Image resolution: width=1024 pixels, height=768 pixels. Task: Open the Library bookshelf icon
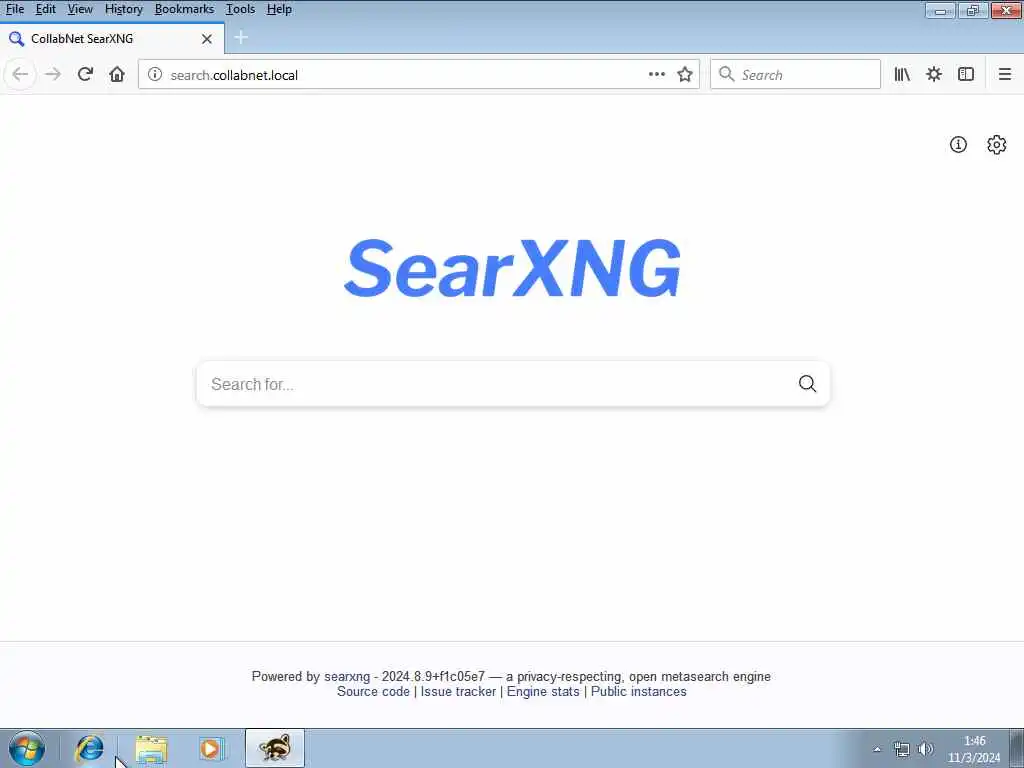[902, 74]
